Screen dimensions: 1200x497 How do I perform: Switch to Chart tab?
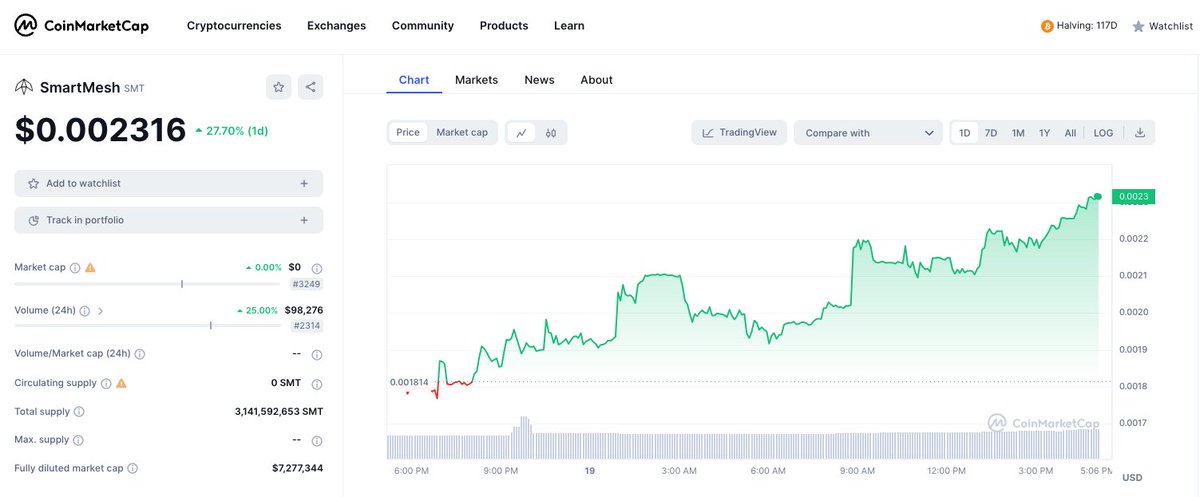(414, 80)
